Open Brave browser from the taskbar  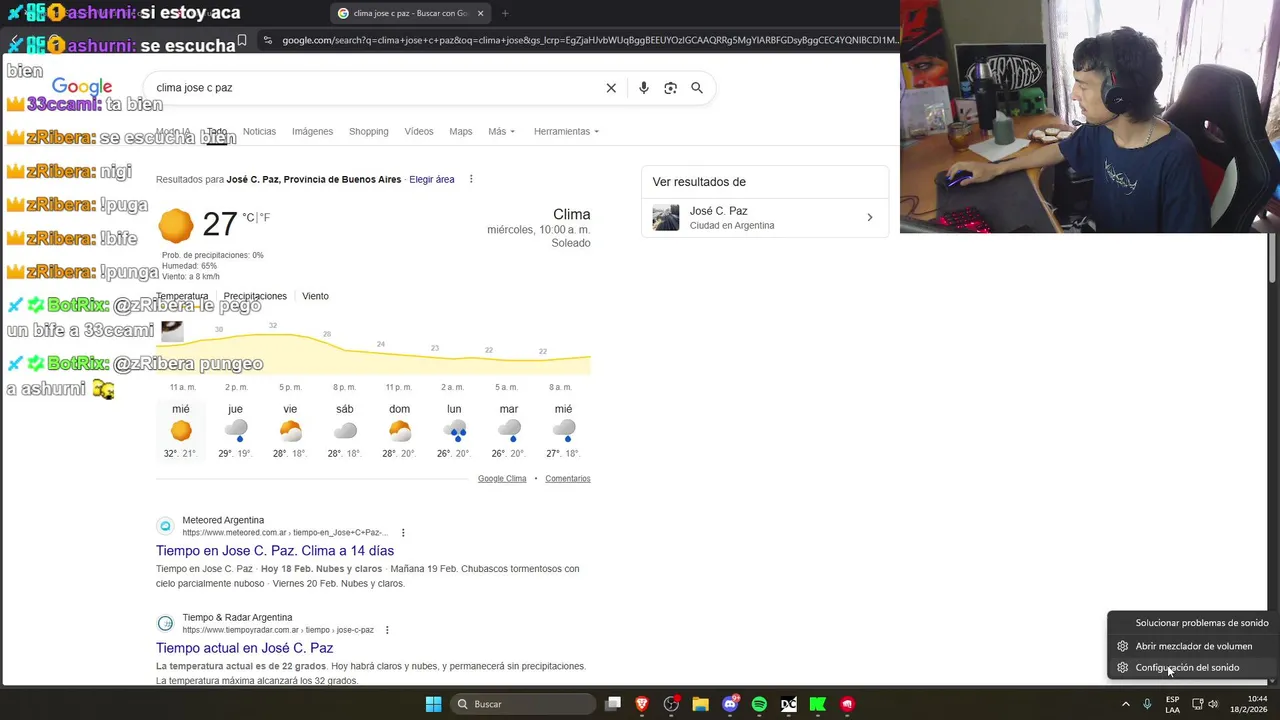tap(642, 704)
